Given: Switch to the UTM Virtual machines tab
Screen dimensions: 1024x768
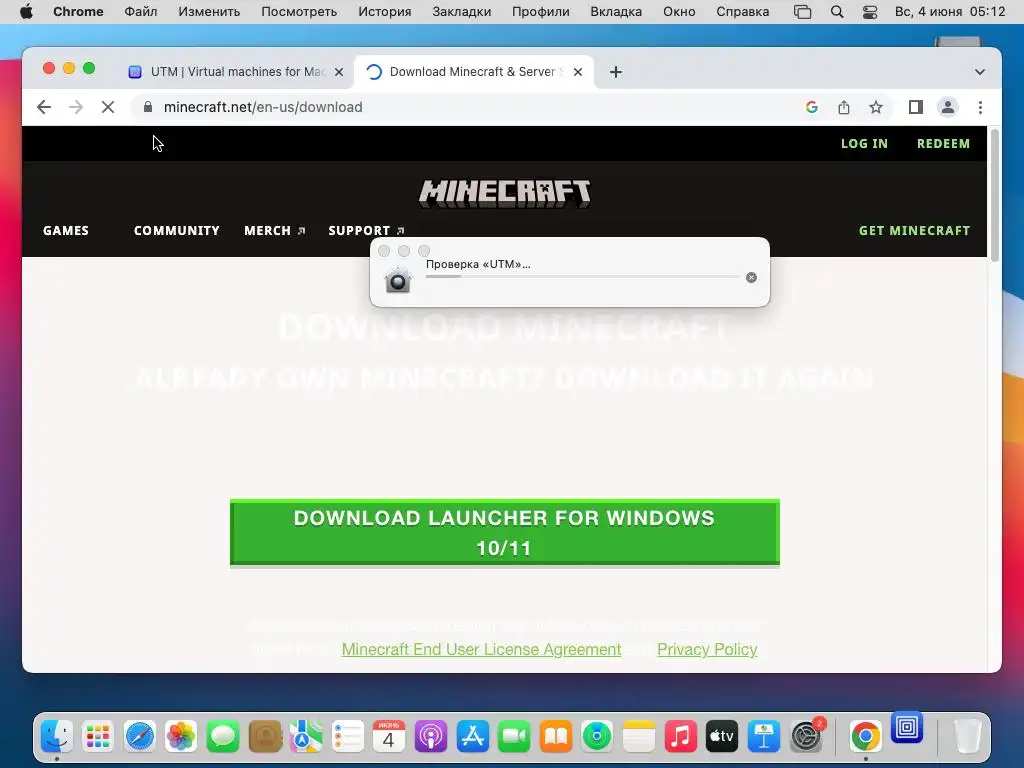Looking at the screenshot, I should click(x=235, y=72).
